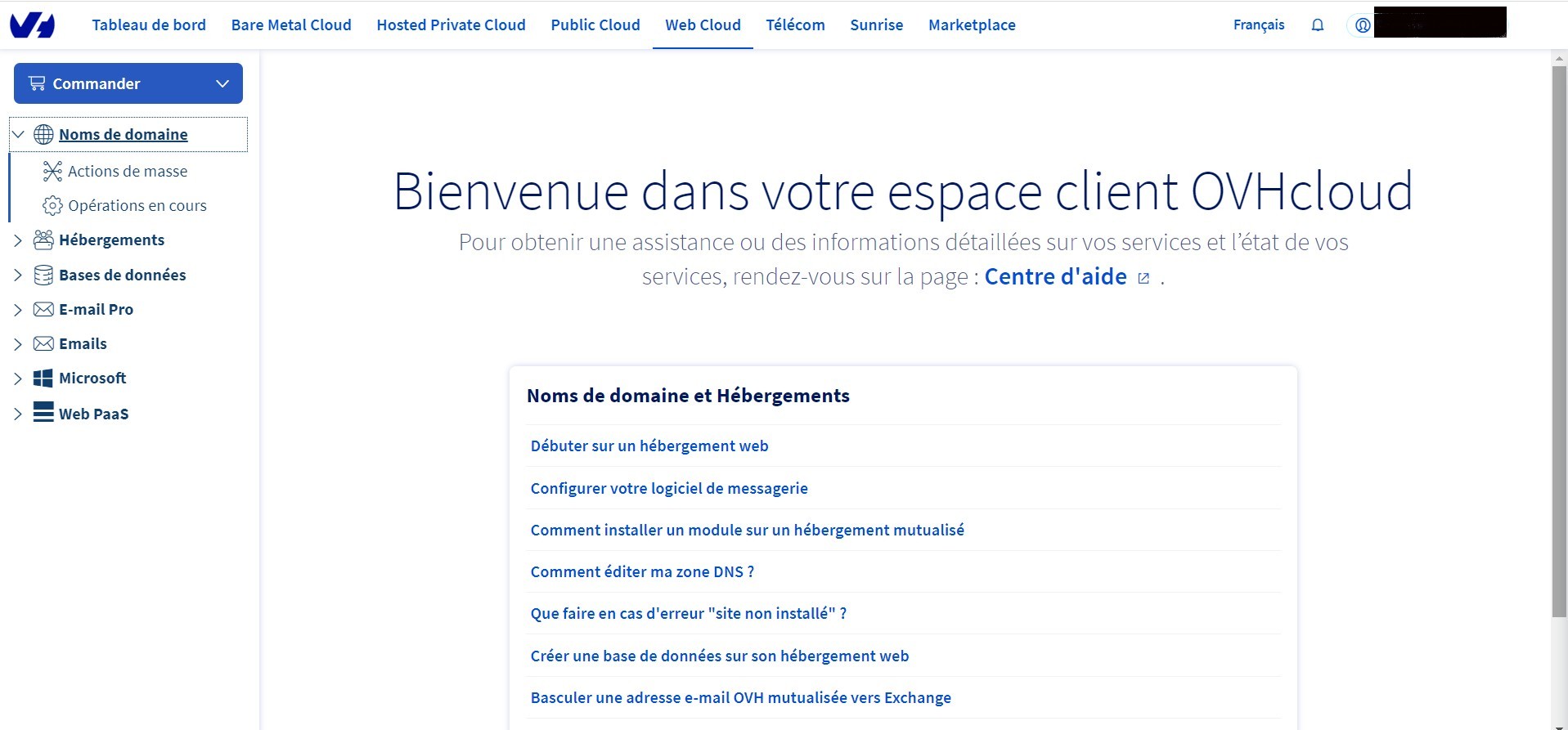The image size is (1568, 730).
Task: Open the notifications bell icon
Action: click(1317, 25)
